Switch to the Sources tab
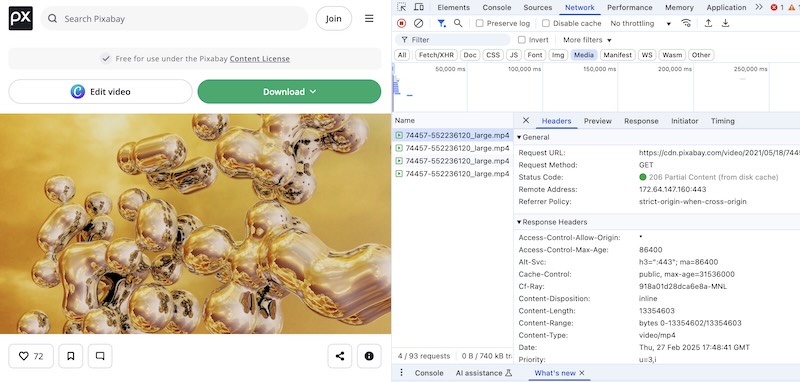 coord(538,7)
